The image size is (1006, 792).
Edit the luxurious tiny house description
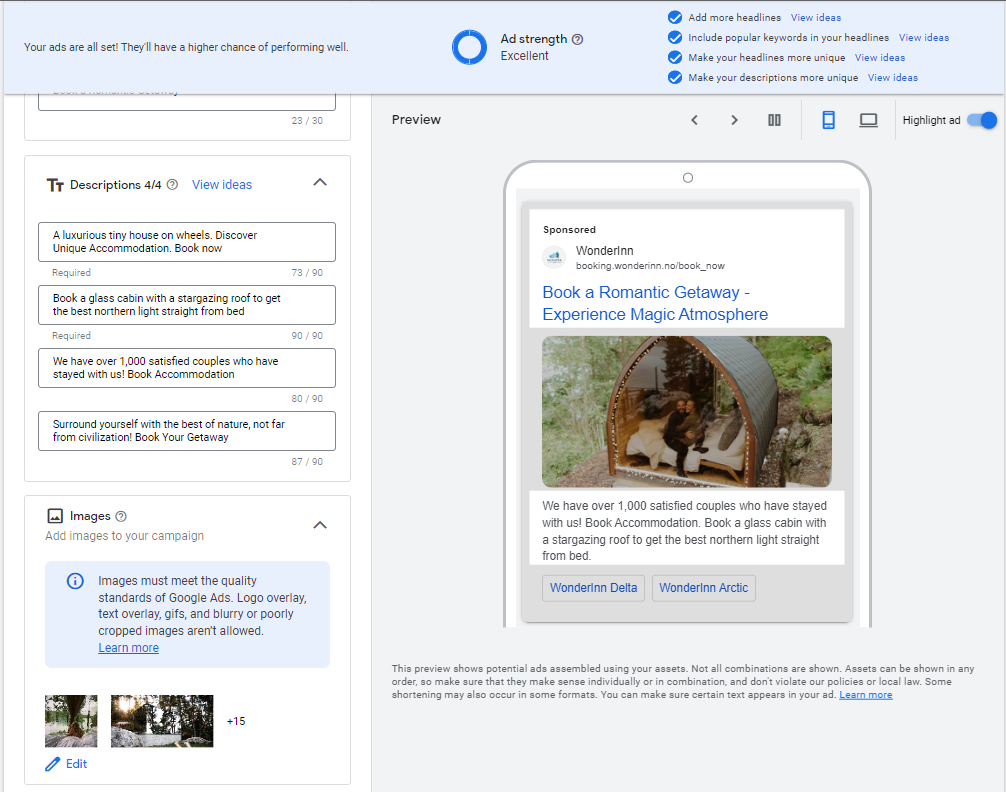(187, 242)
